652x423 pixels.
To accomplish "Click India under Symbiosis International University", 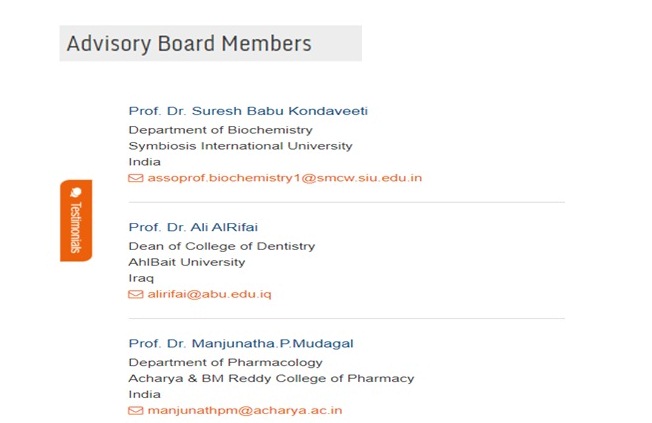I will 144,162.
